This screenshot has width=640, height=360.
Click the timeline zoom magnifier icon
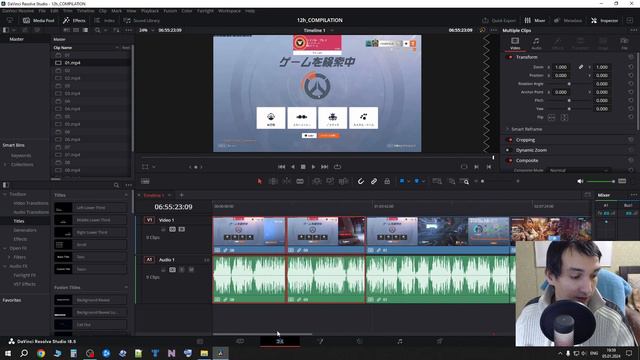[465, 181]
